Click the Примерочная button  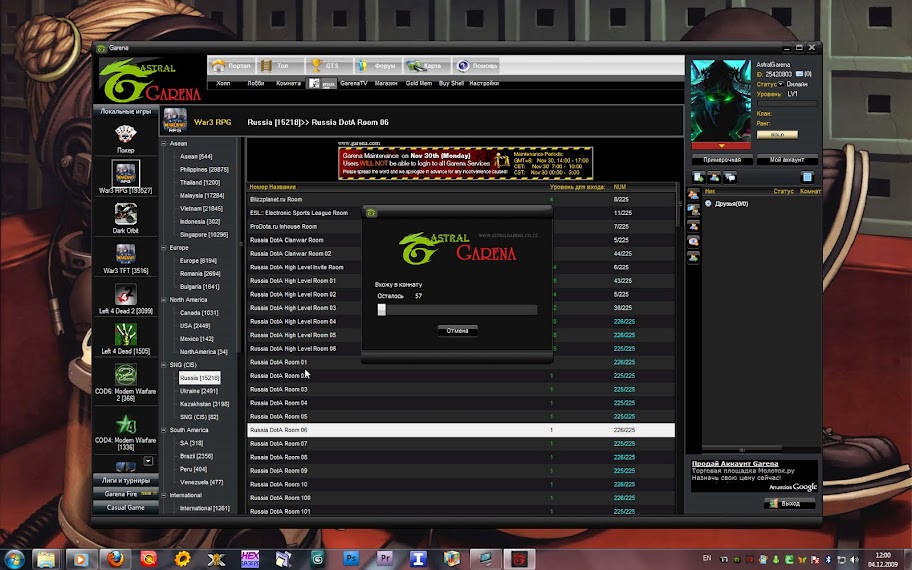click(722, 160)
